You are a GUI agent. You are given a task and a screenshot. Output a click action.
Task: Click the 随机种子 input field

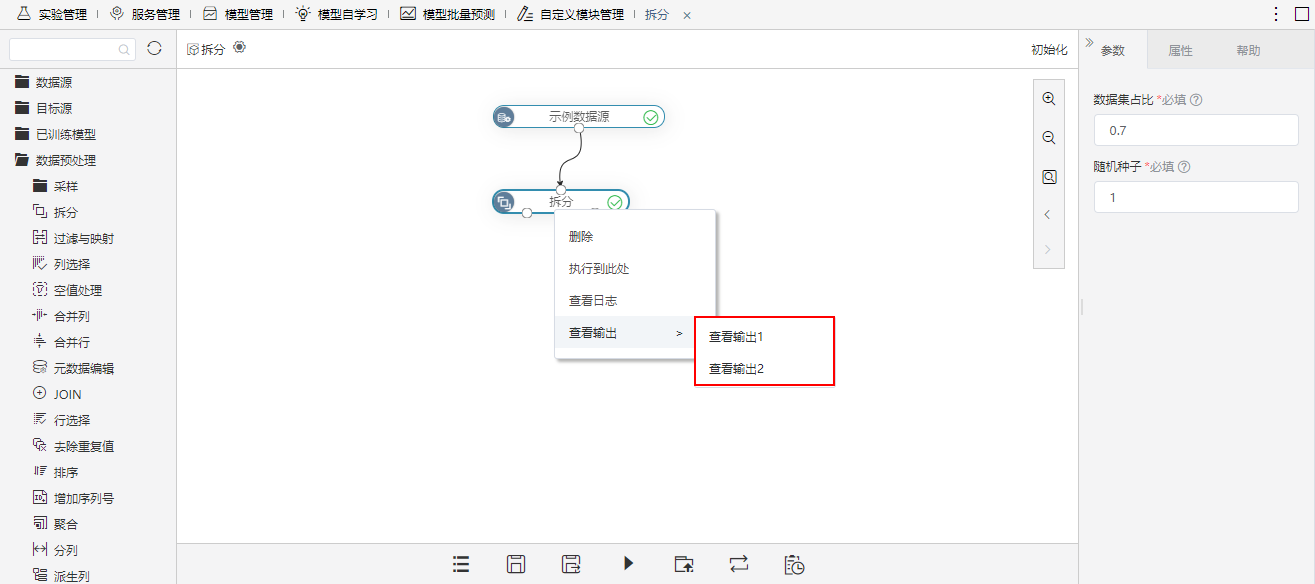(1196, 197)
